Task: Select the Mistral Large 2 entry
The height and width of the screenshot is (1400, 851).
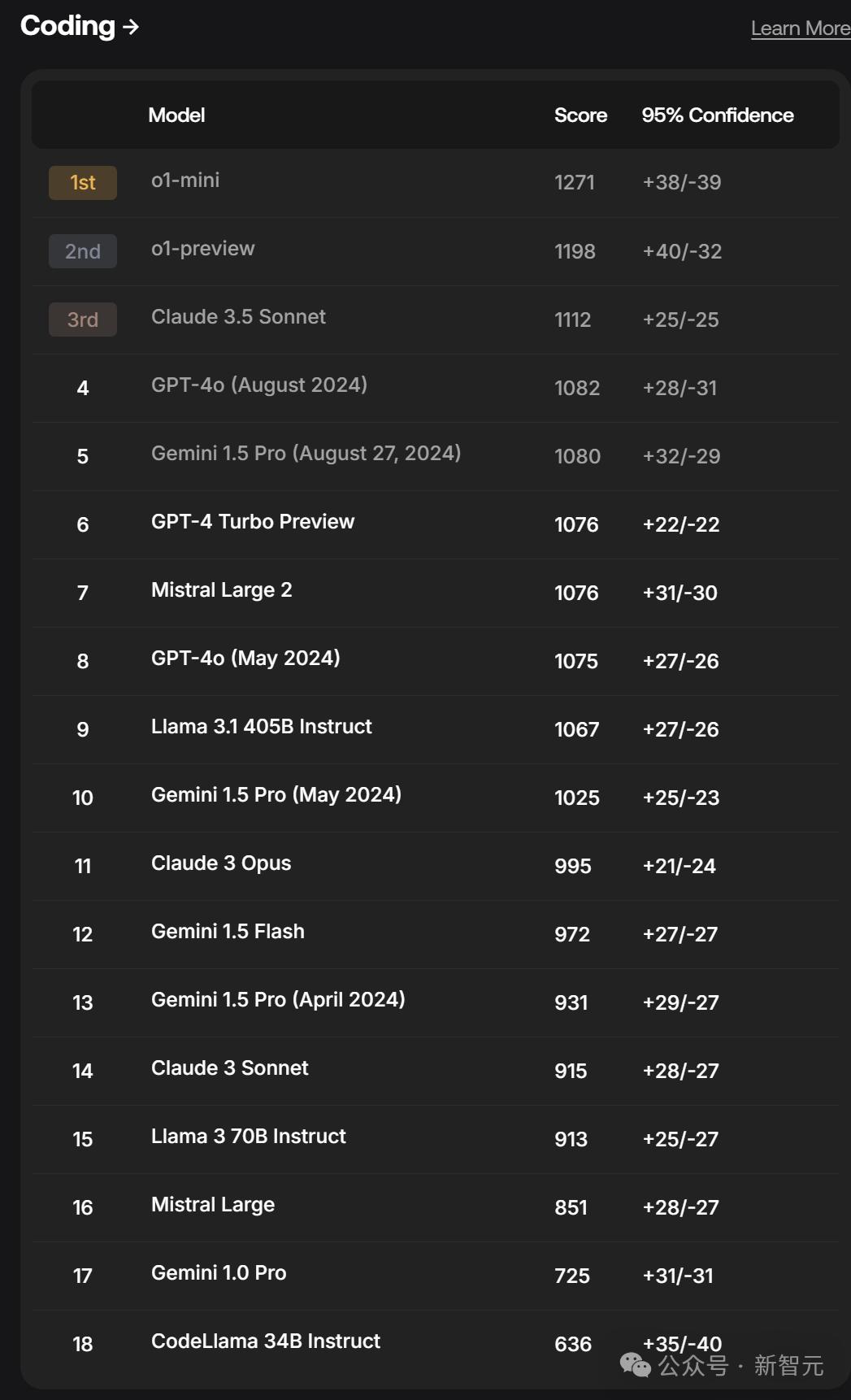Action: (221, 590)
